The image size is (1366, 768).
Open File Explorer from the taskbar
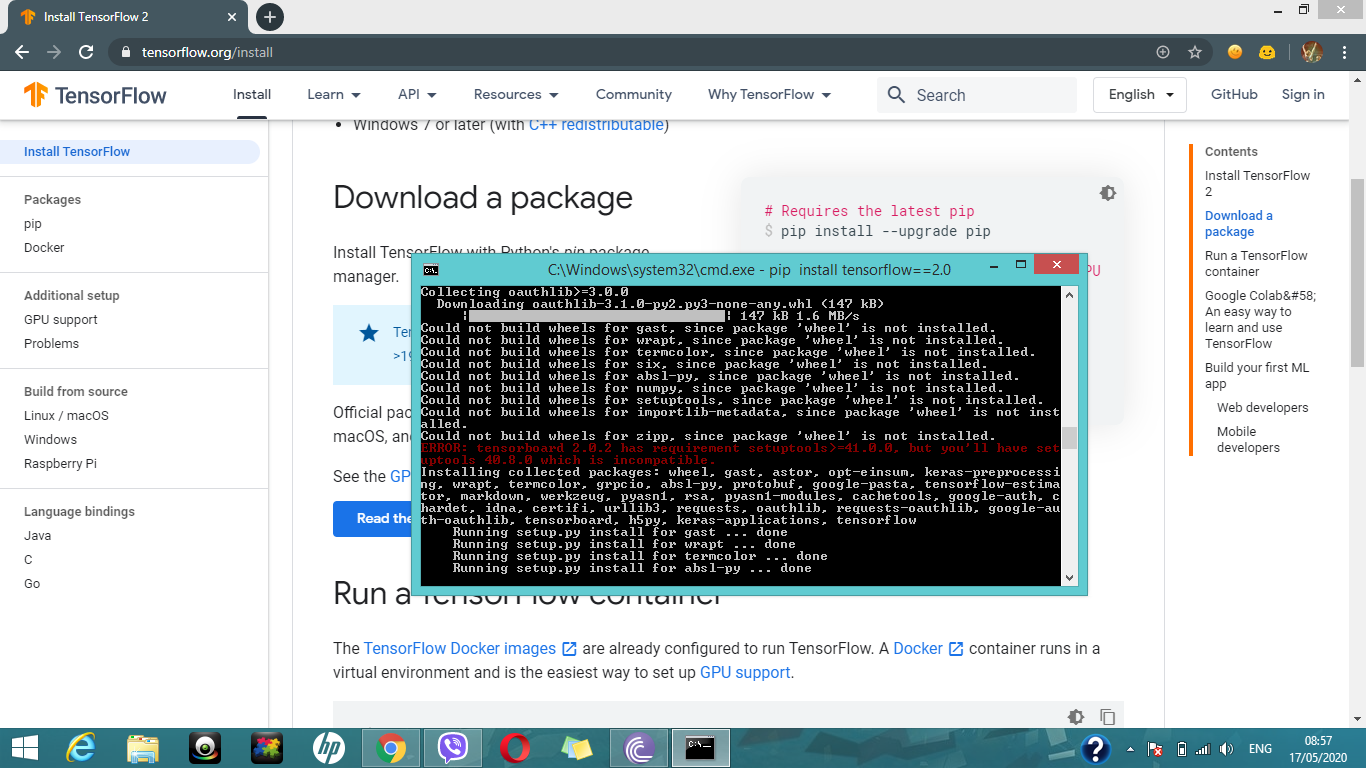click(143, 747)
